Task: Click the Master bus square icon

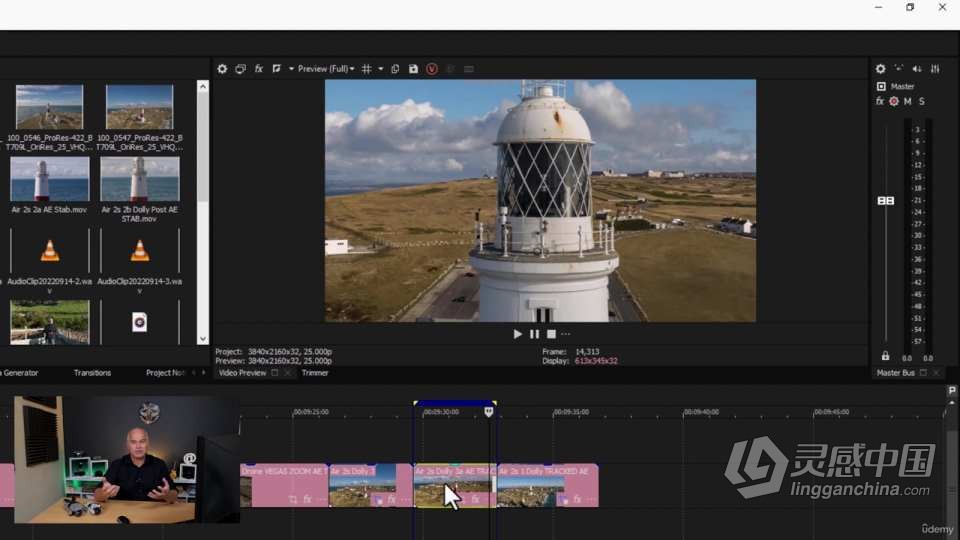Action: (x=881, y=86)
